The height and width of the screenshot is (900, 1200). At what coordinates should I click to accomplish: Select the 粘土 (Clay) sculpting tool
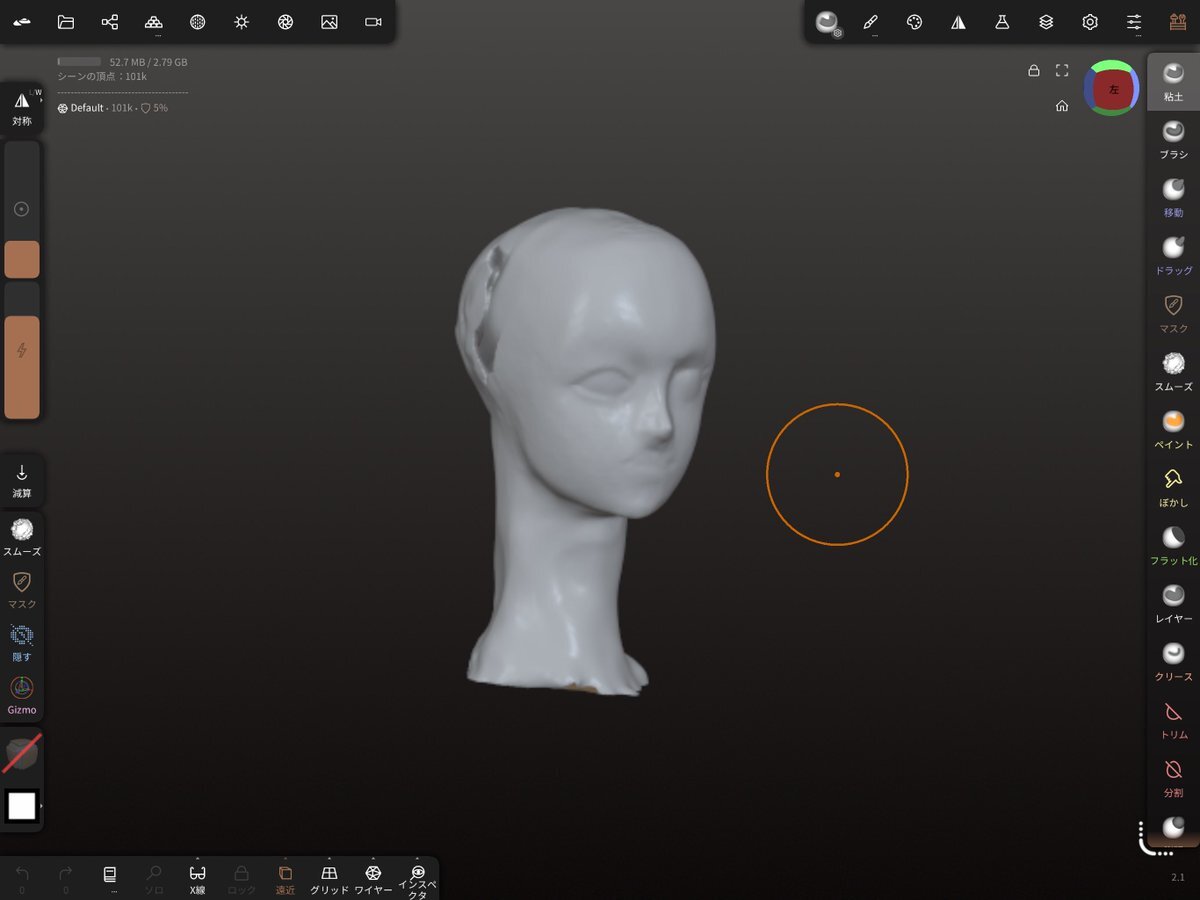1173,80
